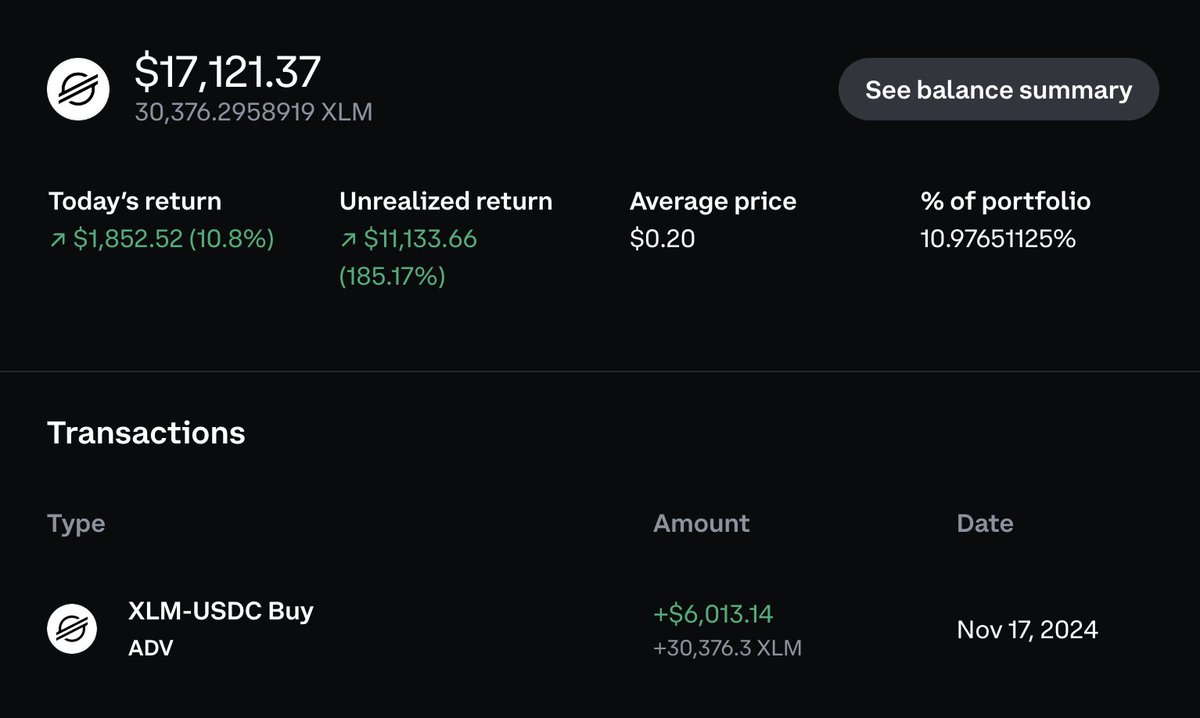Select the $17,121.37 total balance
The height and width of the screenshot is (718, 1200).
coord(228,72)
